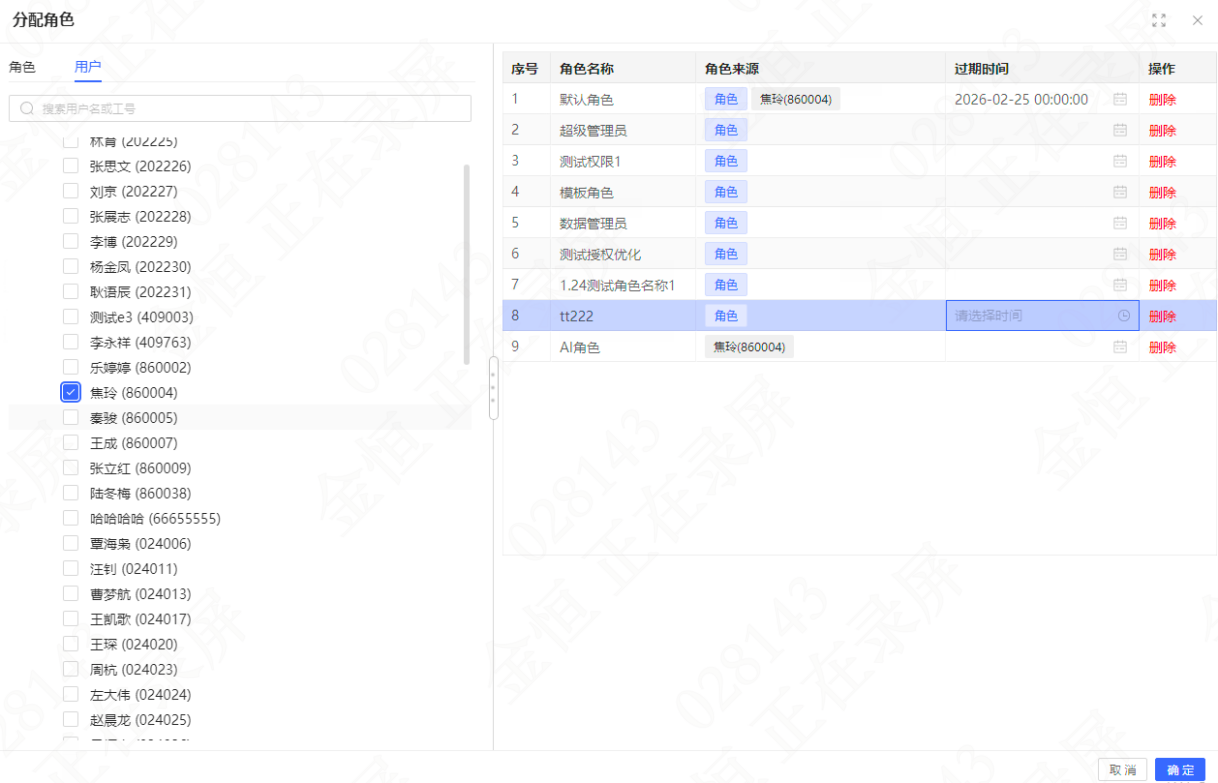Check the 秦骏 (860005) user checkbox
This screenshot has width=1218, height=783.
point(70,418)
